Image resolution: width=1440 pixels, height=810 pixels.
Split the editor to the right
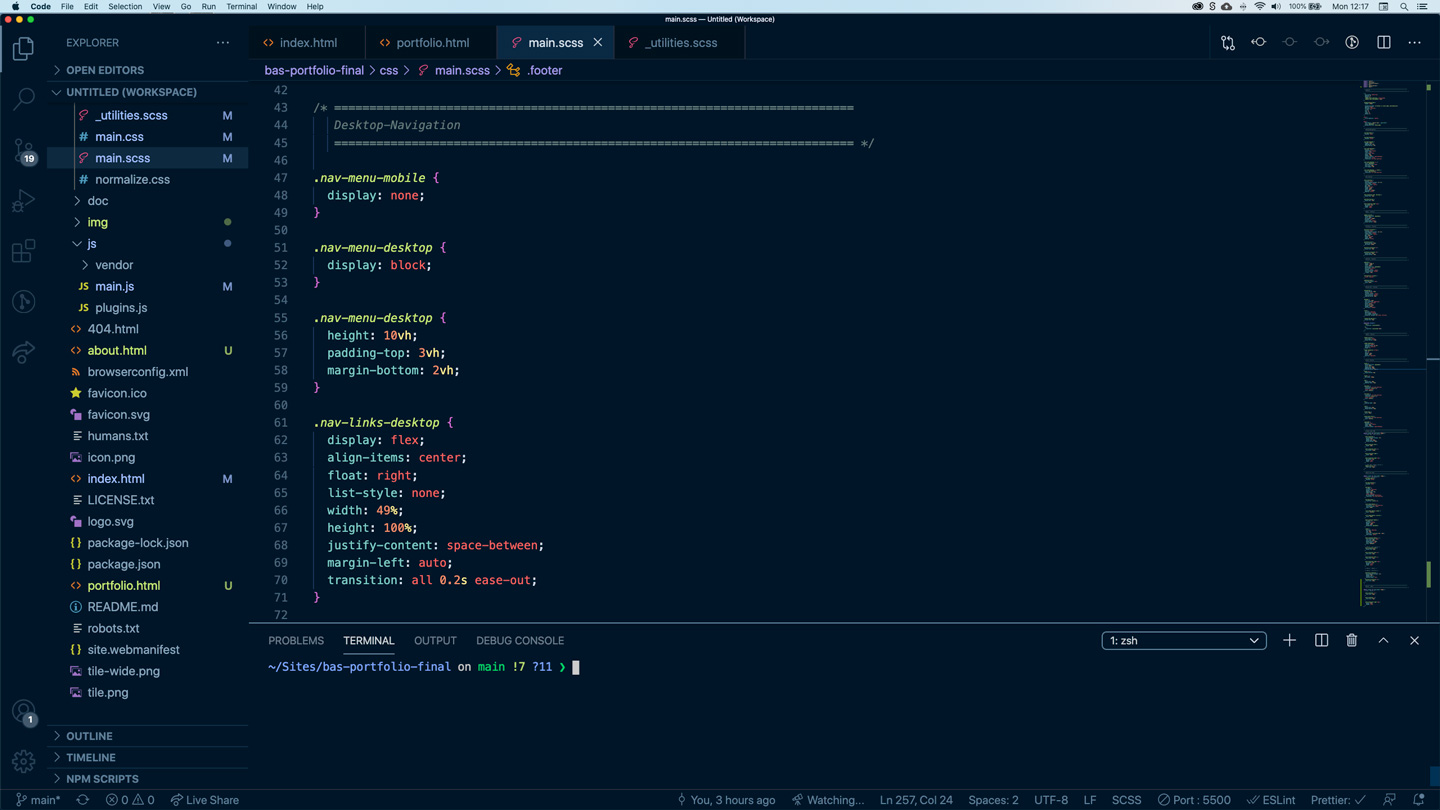[1384, 43]
